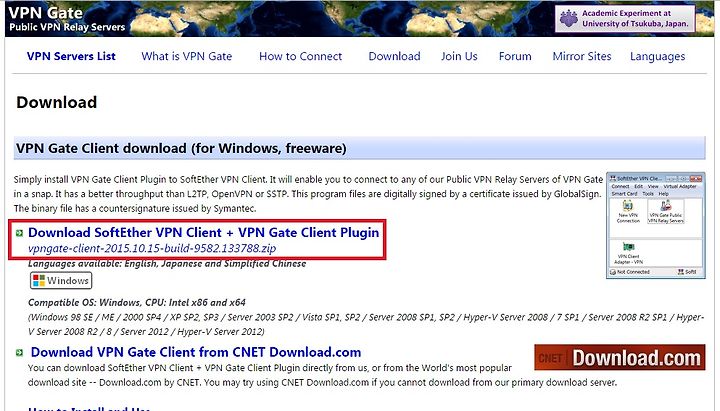Viewport: 720px width, 411px height.
Task: Enlarge the SoftEther VPN Client Manager screenshot
Action: tap(656, 225)
